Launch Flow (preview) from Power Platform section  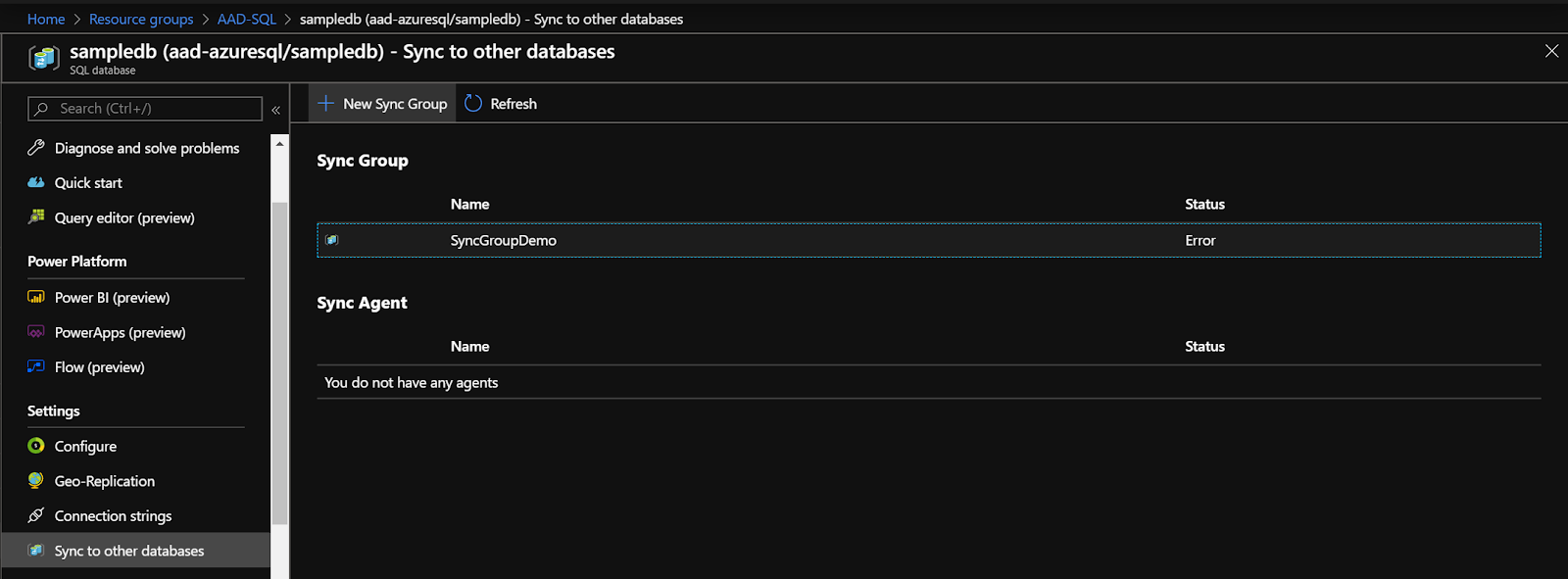[x=36, y=366]
